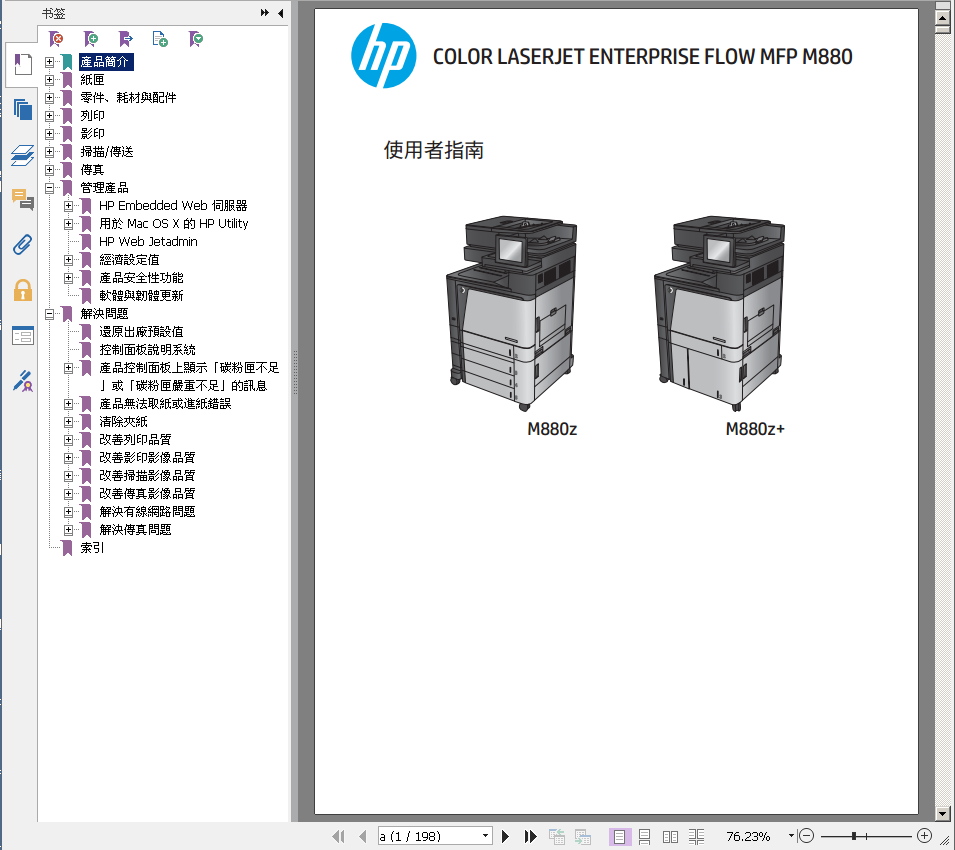Delete the selected bookmark
Image resolution: width=955 pixels, height=850 pixels.
click(x=56, y=40)
